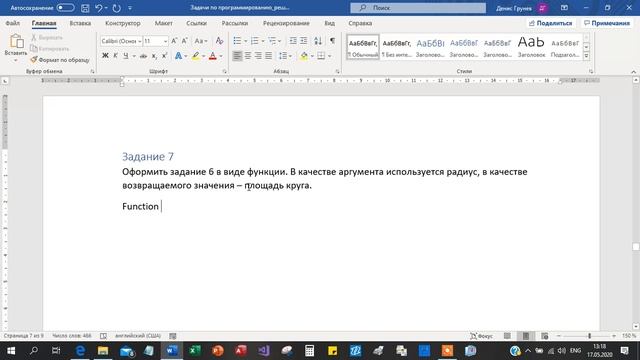Click the 150% zoom level
The image size is (640, 360).
point(629,336)
